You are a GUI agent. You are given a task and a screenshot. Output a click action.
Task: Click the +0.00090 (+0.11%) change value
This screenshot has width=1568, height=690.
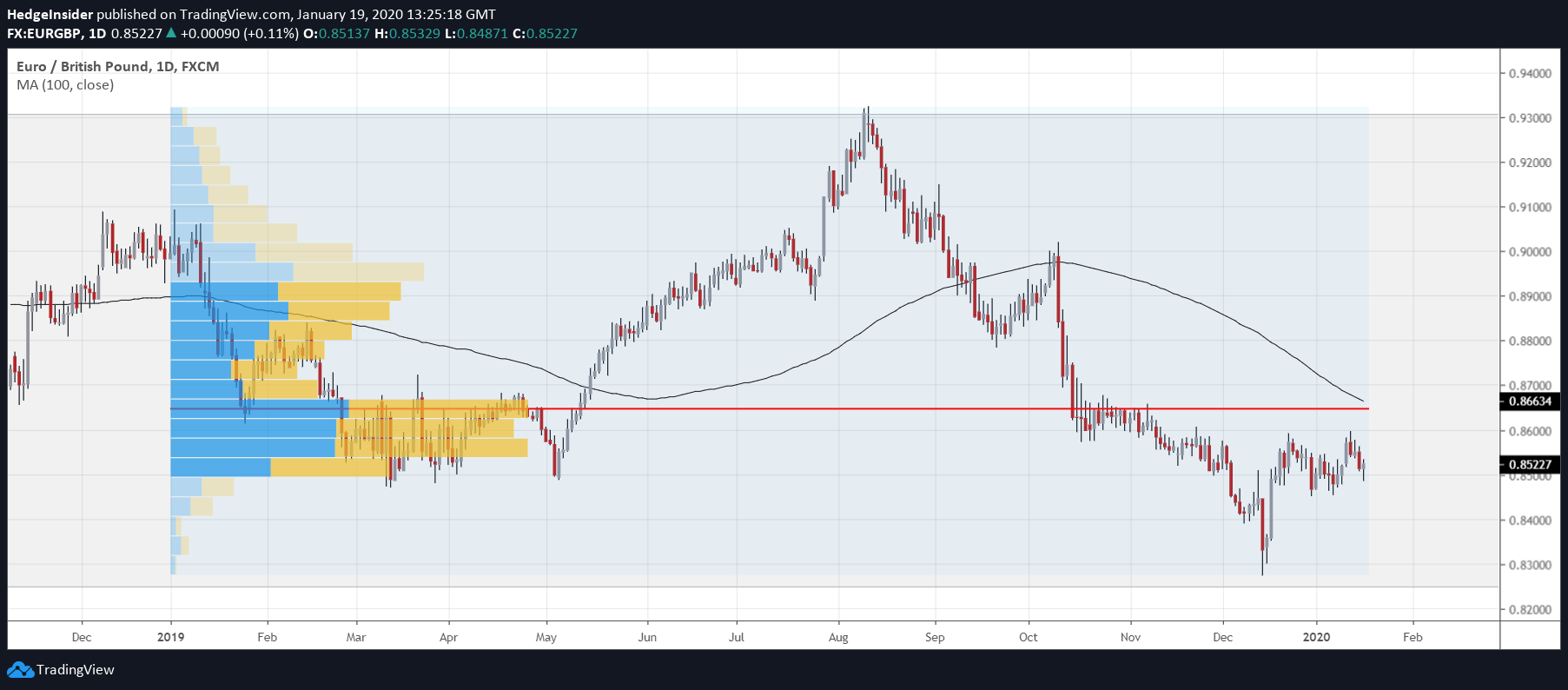(239, 34)
